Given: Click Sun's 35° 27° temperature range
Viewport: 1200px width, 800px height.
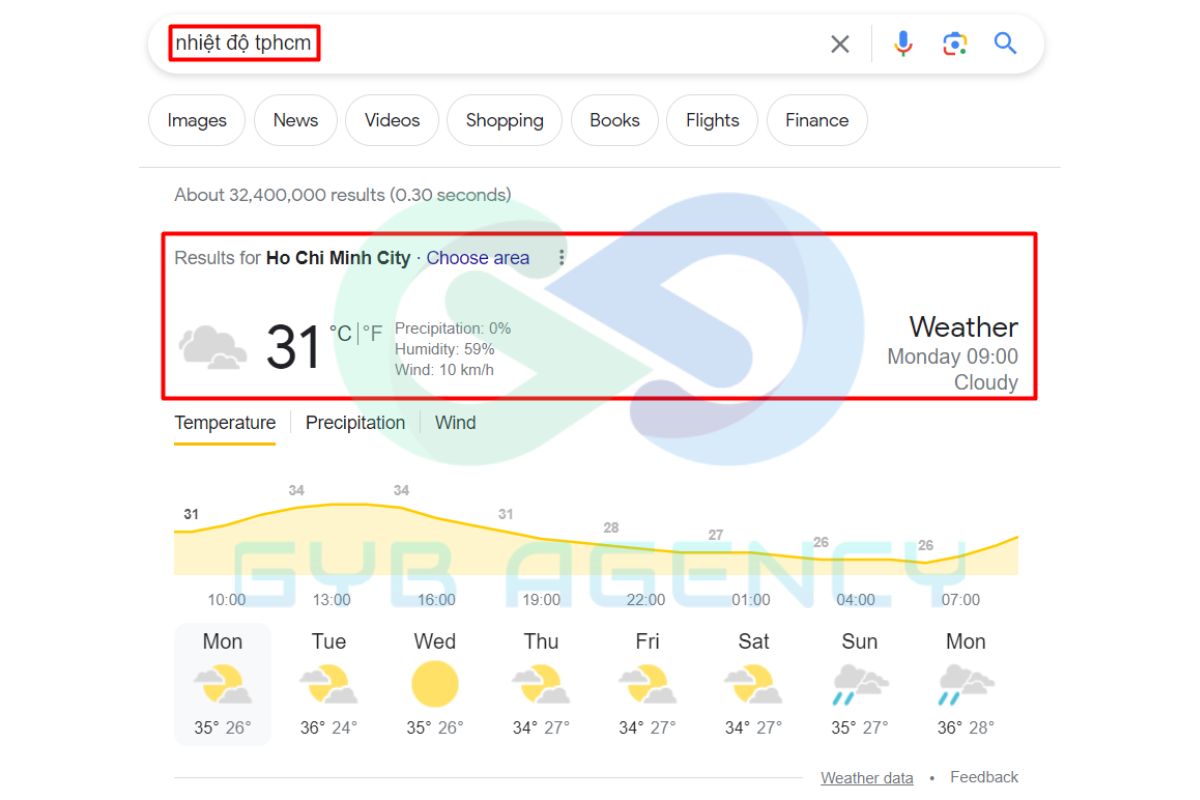Looking at the screenshot, I should [860, 728].
